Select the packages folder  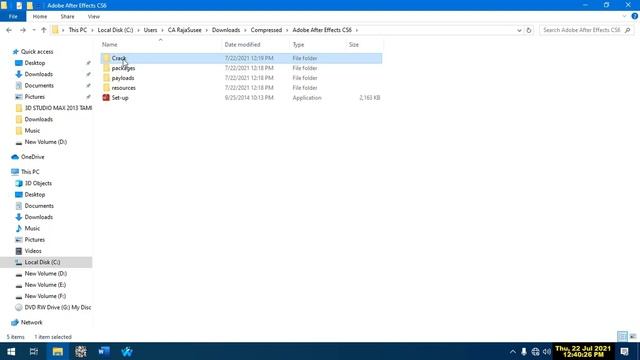click(123, 68)
